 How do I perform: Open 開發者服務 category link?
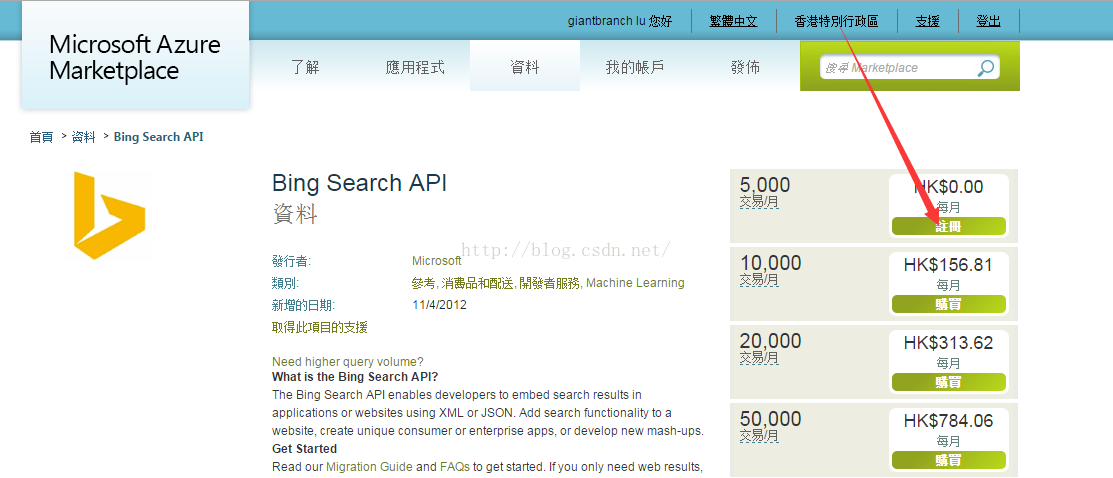pos(549,283)
